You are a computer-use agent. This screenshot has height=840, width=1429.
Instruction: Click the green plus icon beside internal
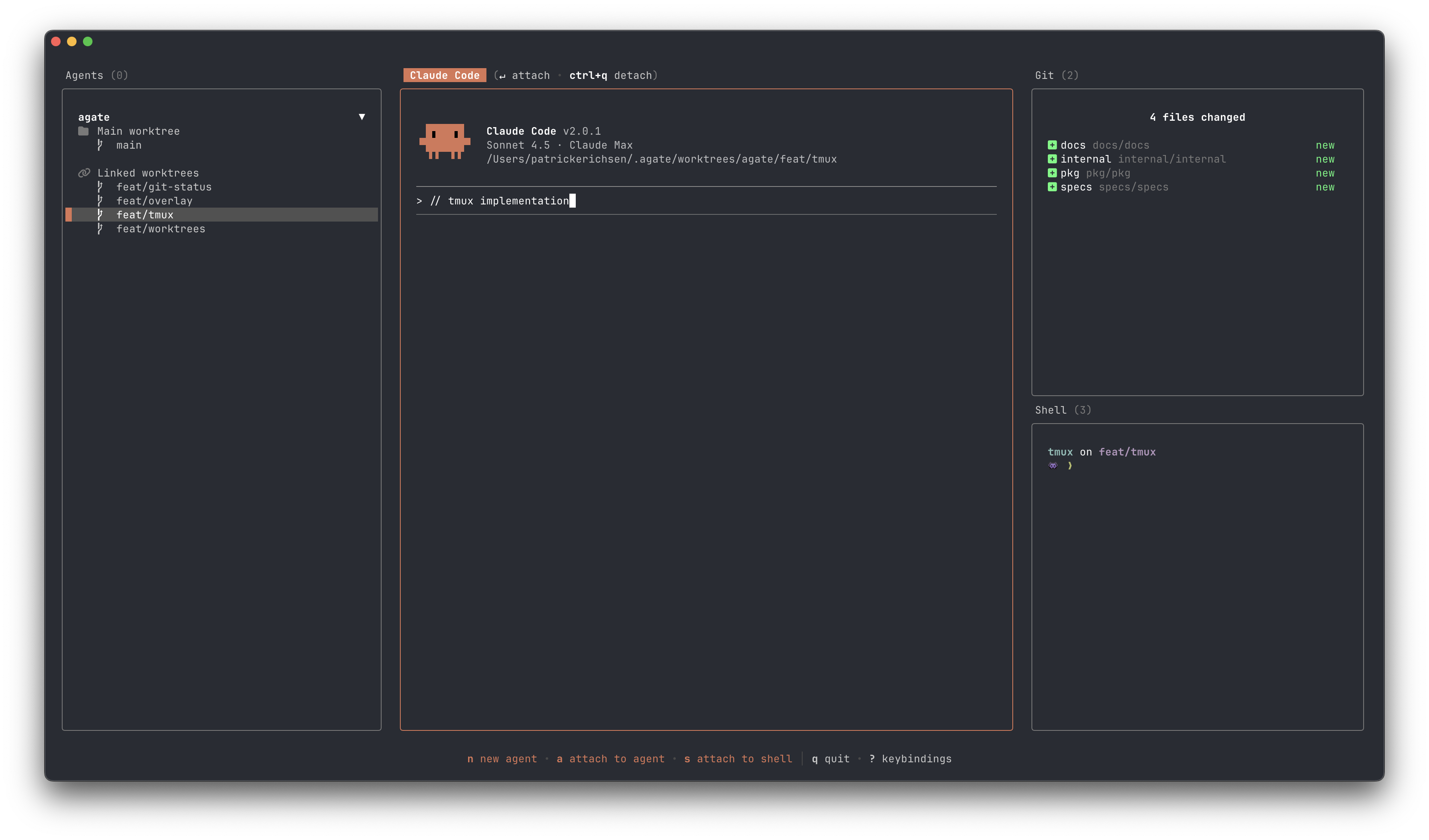point(1052,159)
